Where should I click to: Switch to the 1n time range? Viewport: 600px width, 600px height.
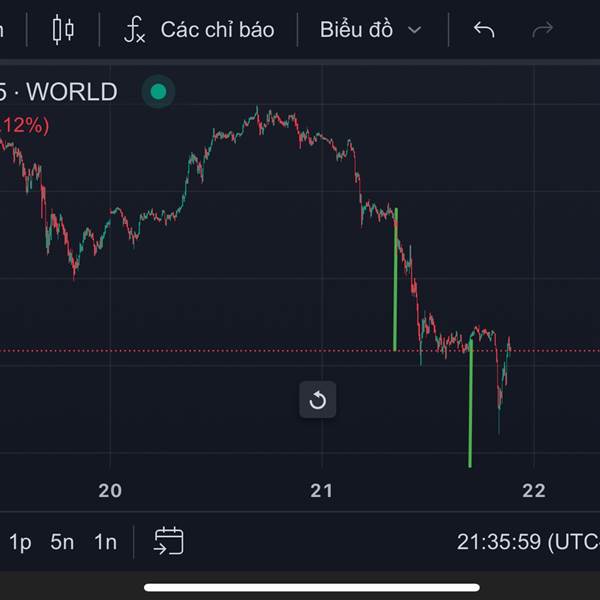pyautogui.click(x=105, y=542)
